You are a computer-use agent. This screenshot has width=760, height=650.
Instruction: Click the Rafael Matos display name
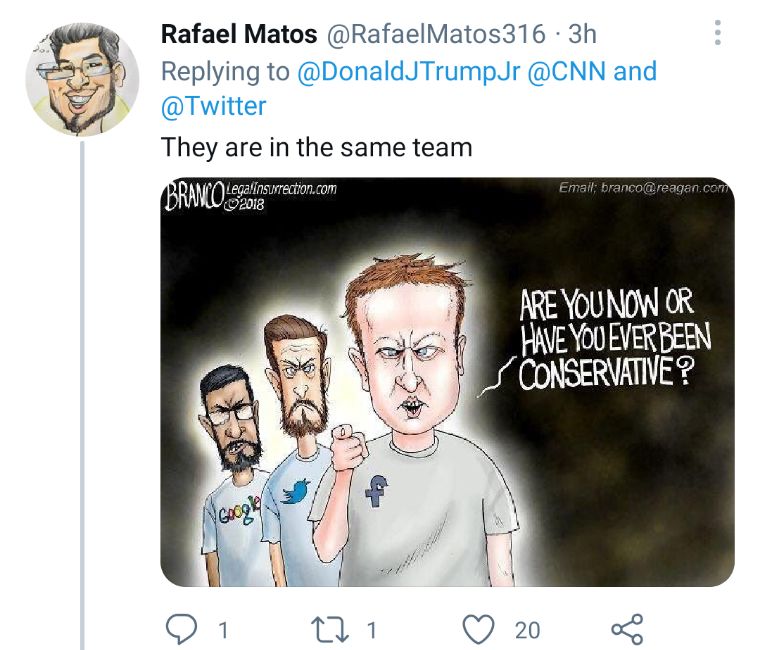click(x=235, y=34)
